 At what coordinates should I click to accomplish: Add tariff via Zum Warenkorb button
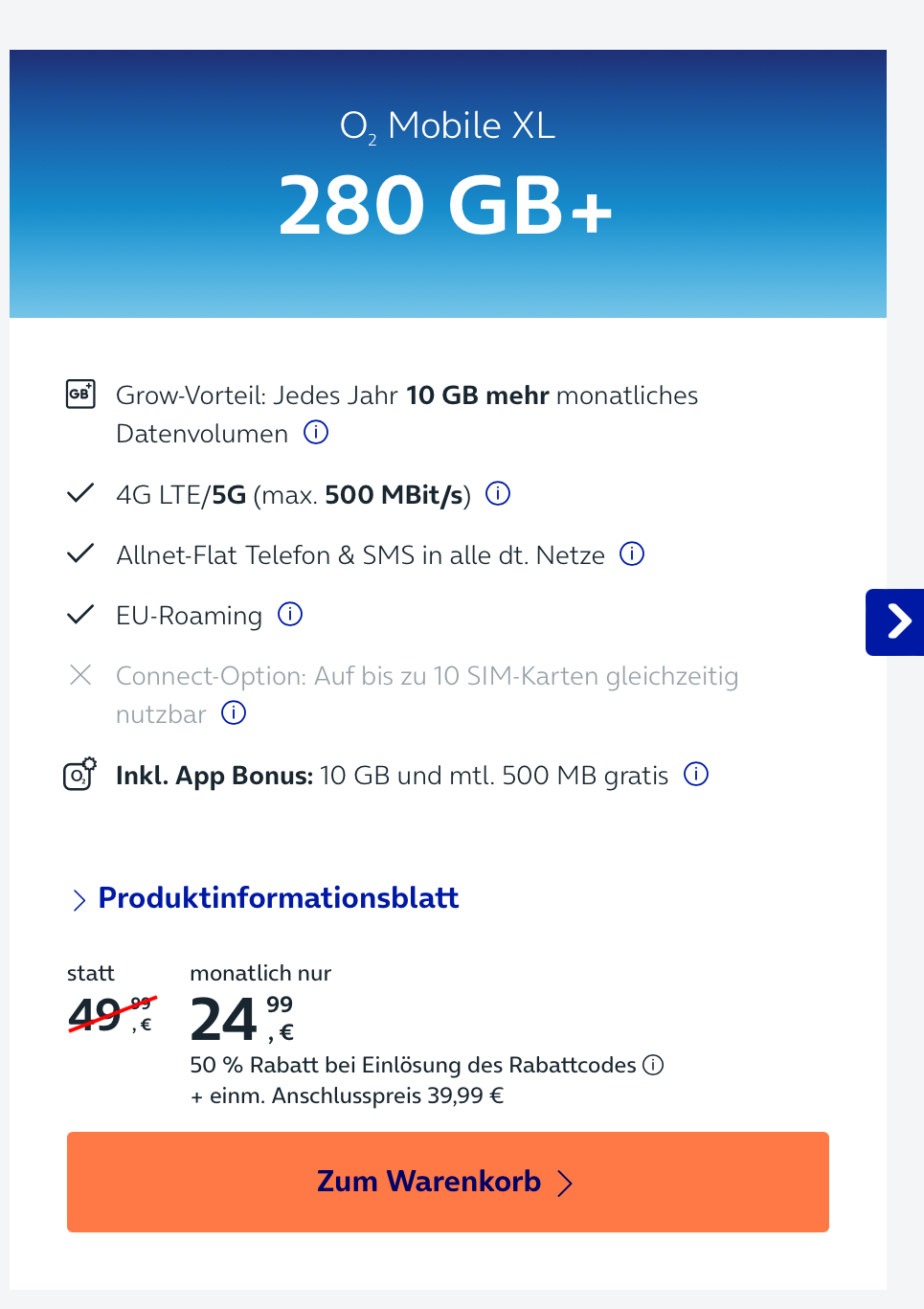pos(448,1182)
